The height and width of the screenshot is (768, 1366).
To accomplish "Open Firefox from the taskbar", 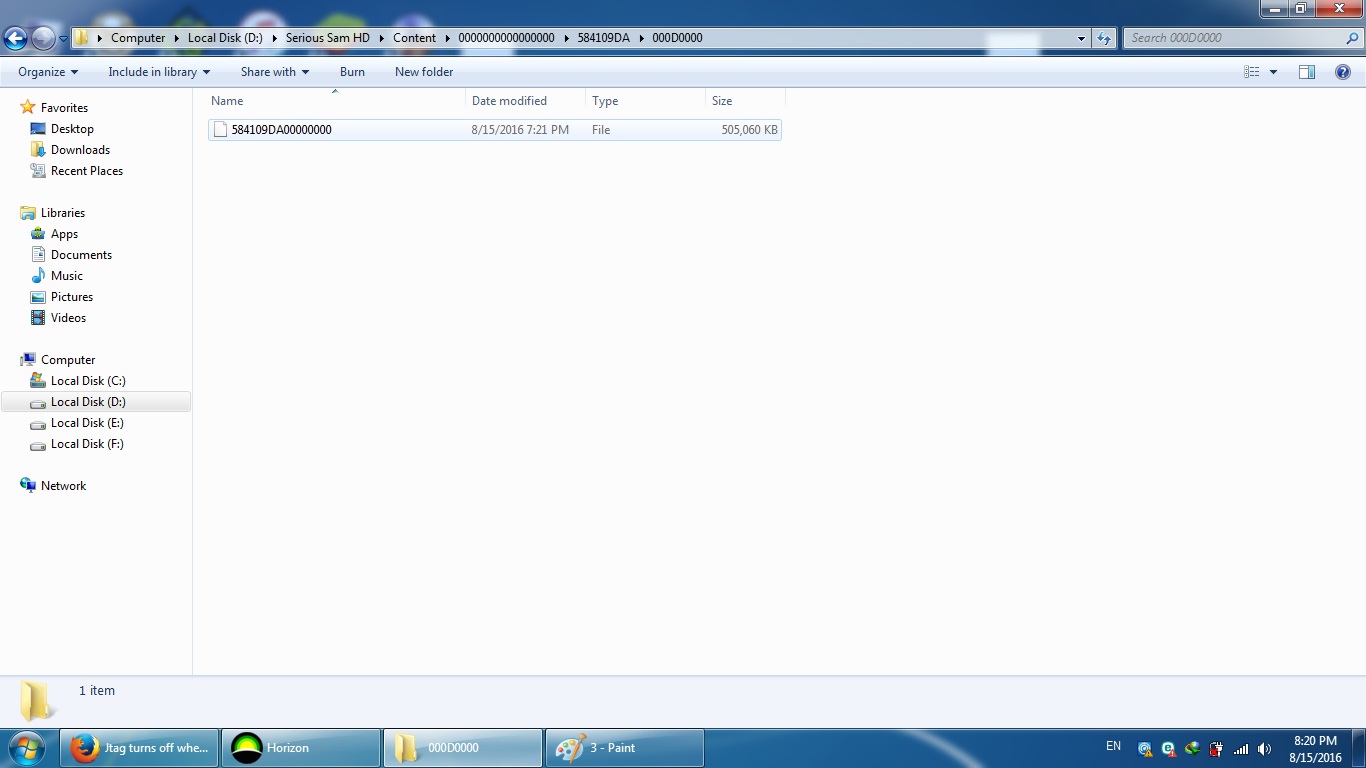I will pyautogui.click(x=140, y=748).
